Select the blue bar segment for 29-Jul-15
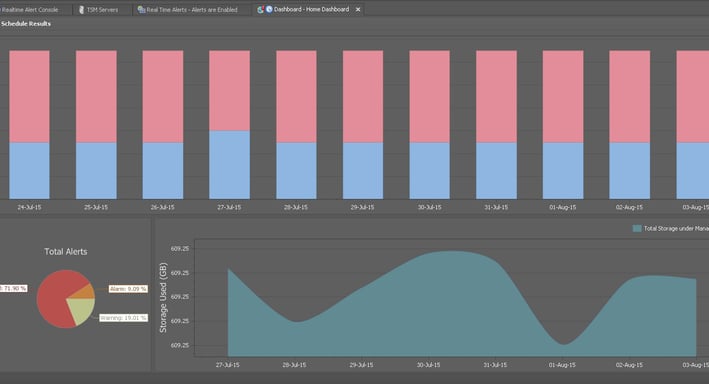This screenshot has height=384, width=709. point(363,171)
